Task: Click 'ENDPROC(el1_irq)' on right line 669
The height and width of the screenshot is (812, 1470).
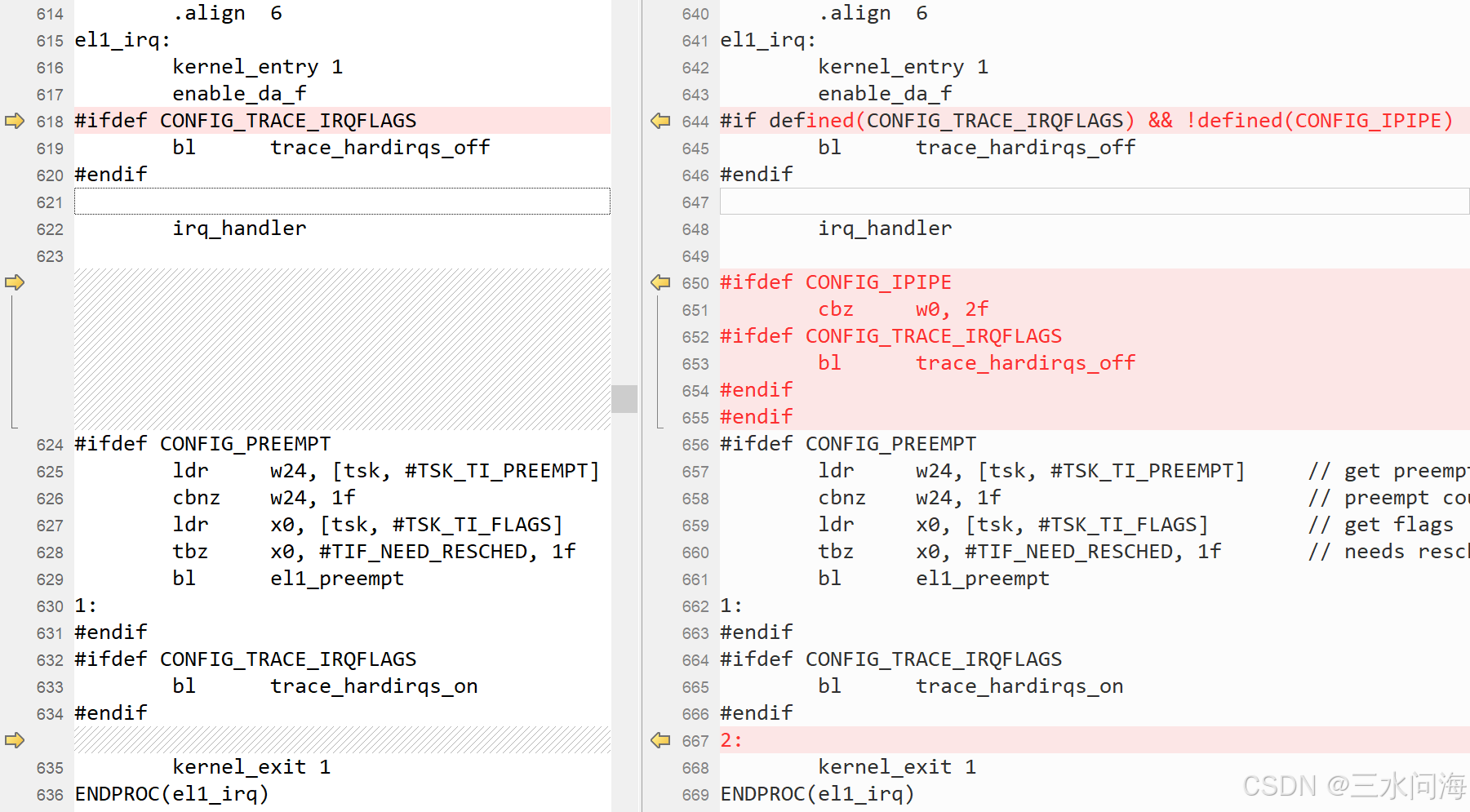Action: (818, 794)
